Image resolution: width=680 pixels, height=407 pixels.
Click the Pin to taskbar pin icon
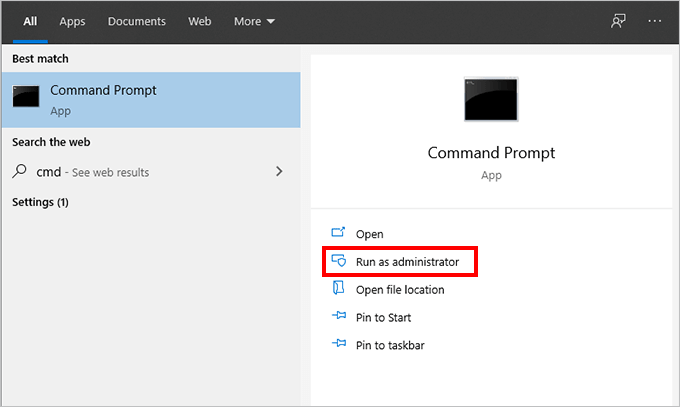coord(339,343)
